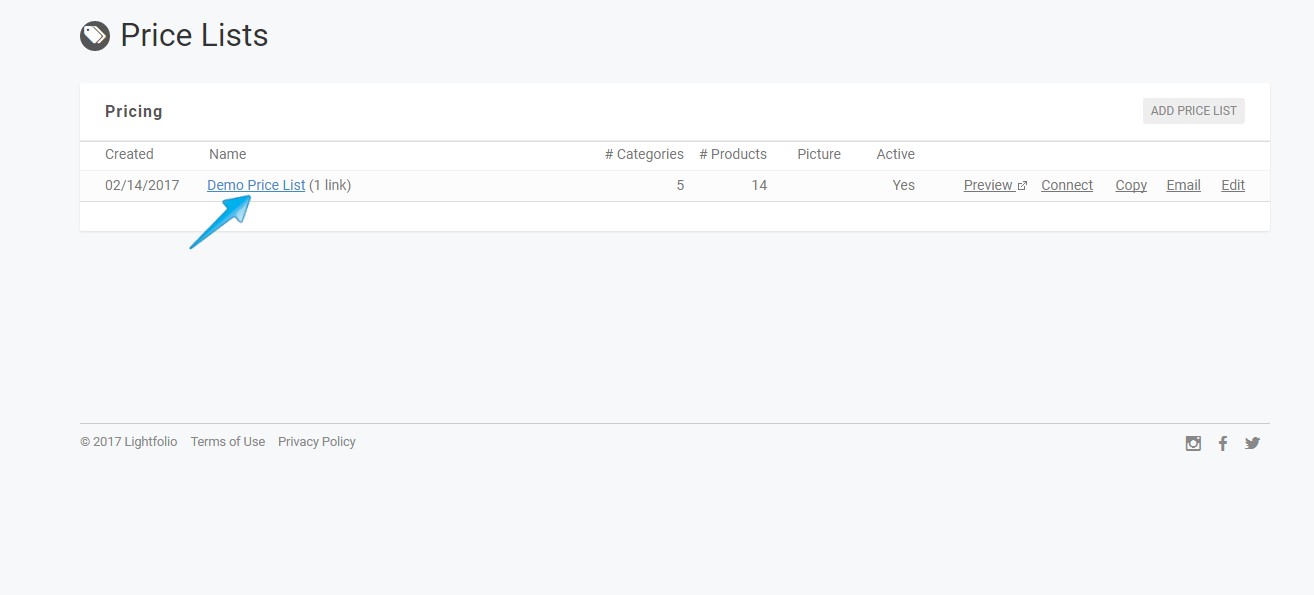Click the Active column header
The image size is (1314, 595).
click(896, 154)
